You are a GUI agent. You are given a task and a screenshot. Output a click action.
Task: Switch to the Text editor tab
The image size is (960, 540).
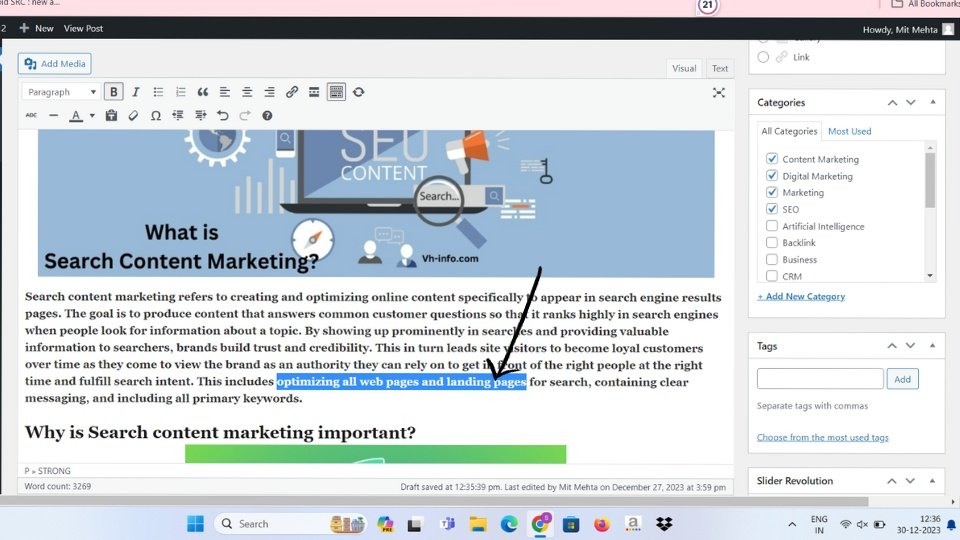coord(719,68)
